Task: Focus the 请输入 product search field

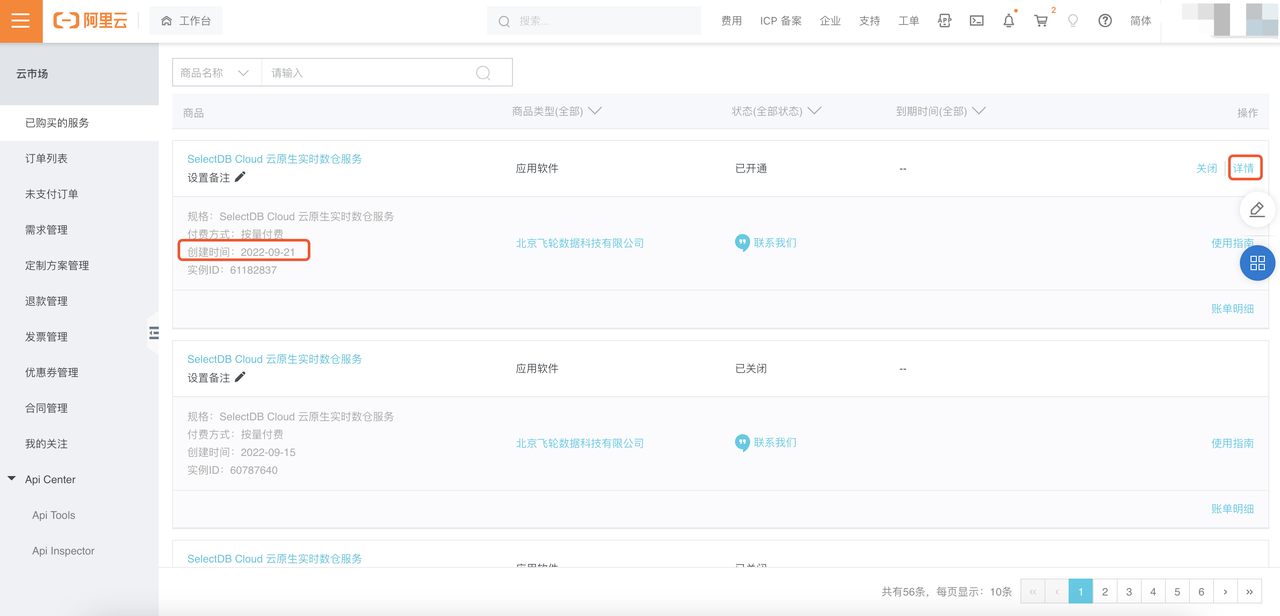Action: click(370, 73)
